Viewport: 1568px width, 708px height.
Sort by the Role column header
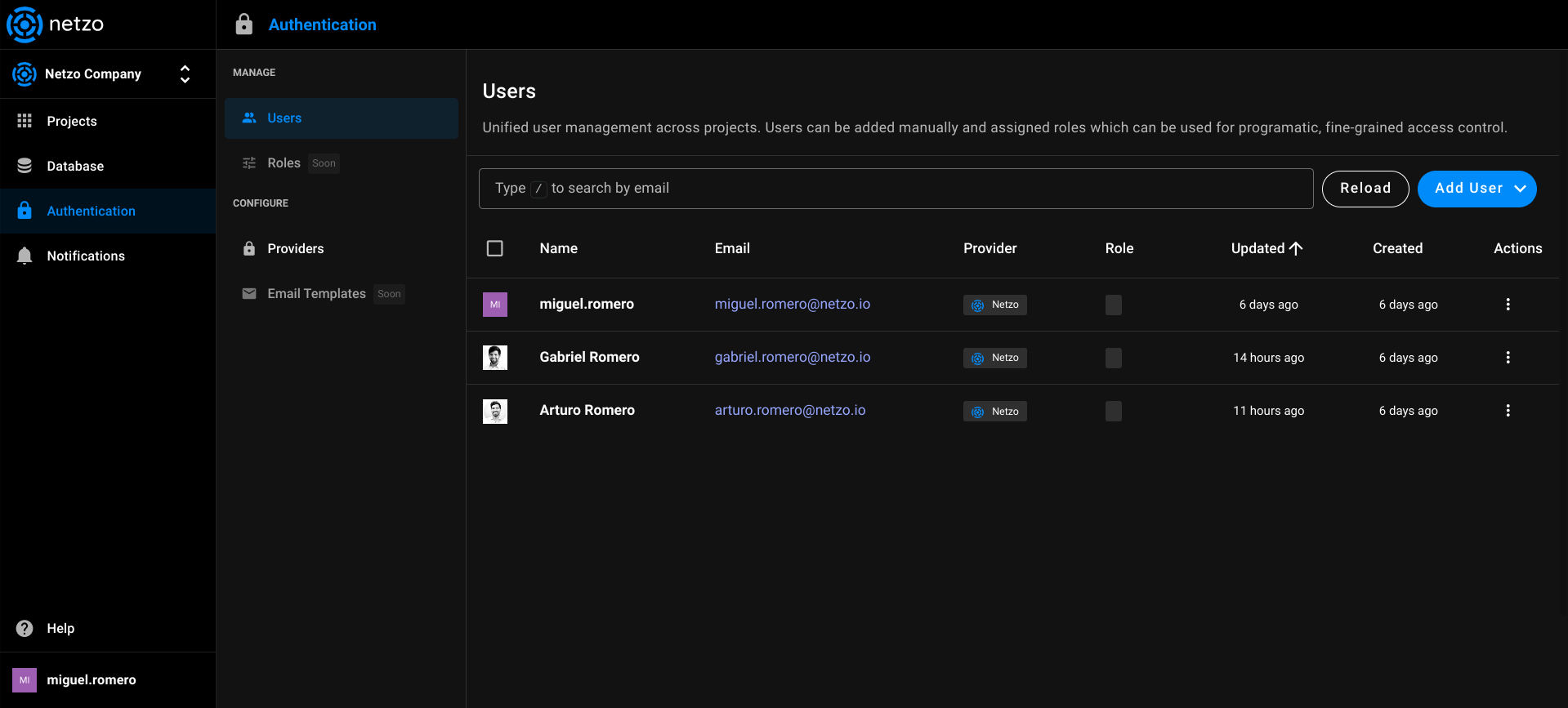pyautogui.click(x=1119, y=248)
